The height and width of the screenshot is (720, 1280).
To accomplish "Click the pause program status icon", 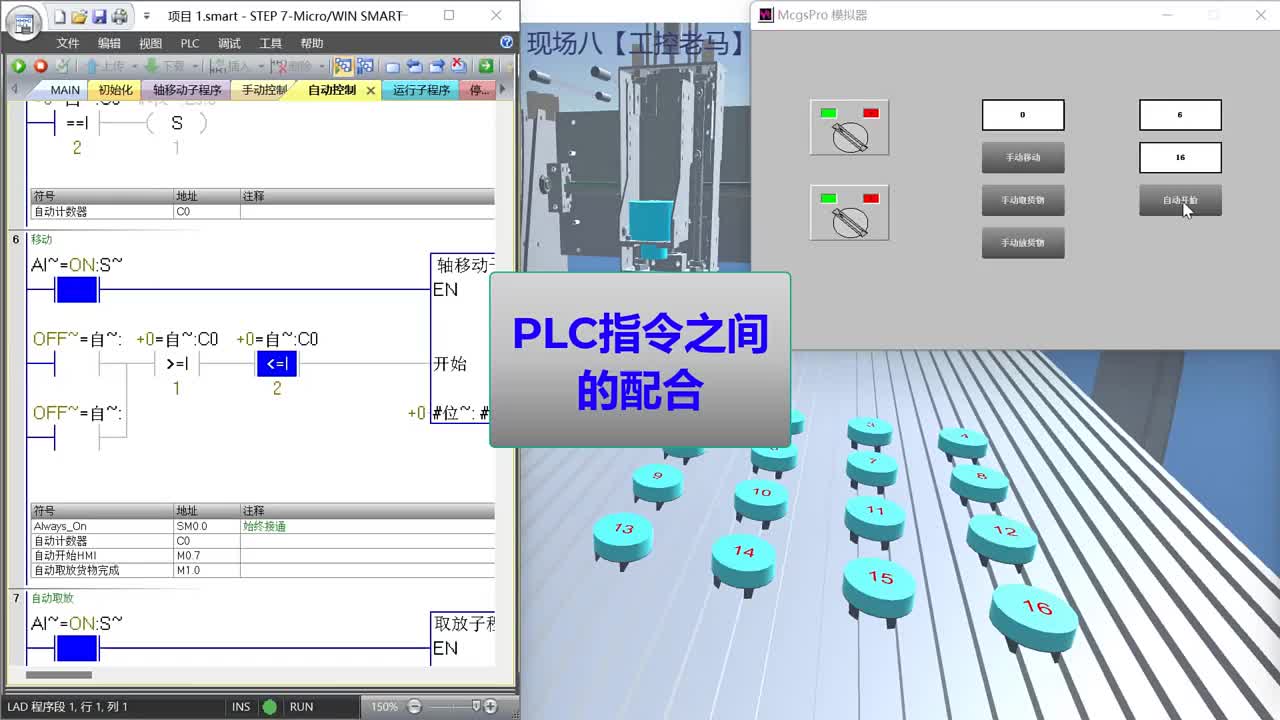I will pyautogui.click(x=365, y=66).
